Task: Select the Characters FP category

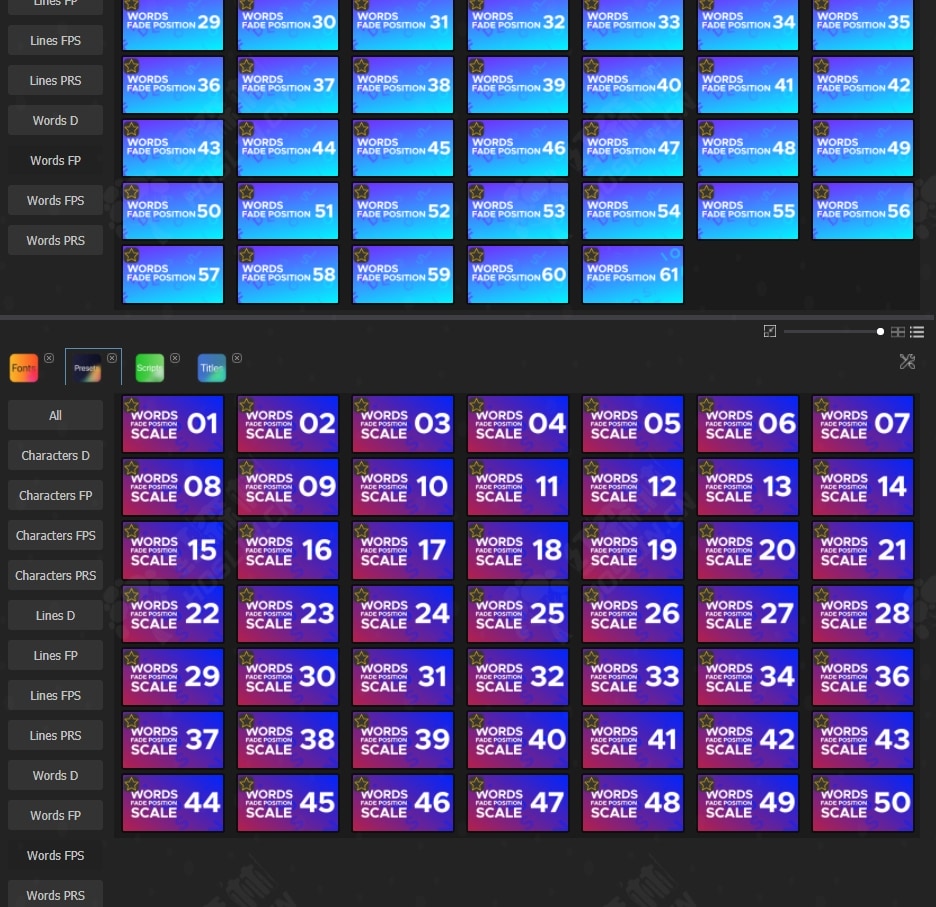Action: 56,496
